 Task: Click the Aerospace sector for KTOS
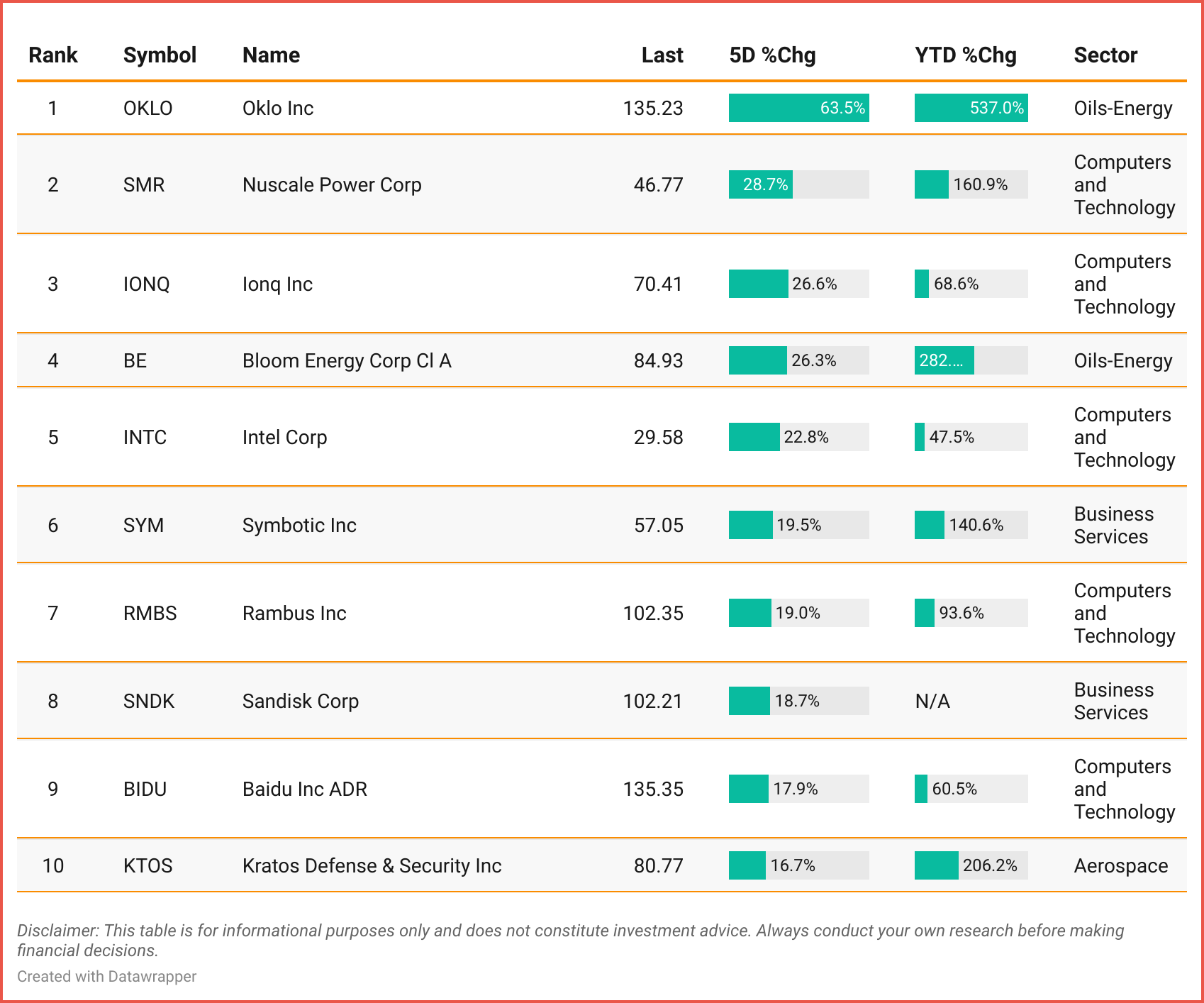[x=1121, y=865]
